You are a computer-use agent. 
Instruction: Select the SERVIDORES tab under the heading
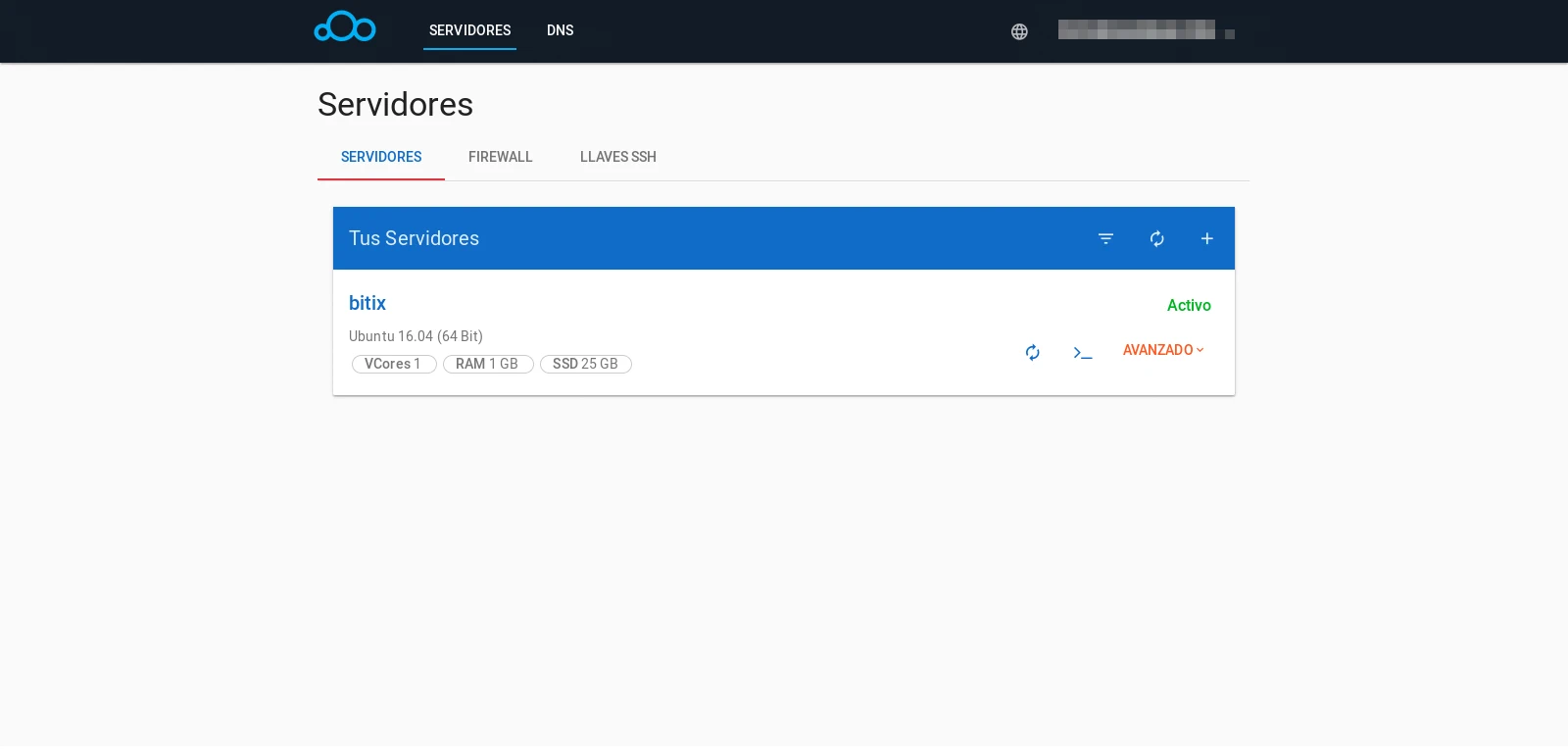(381, 157)
